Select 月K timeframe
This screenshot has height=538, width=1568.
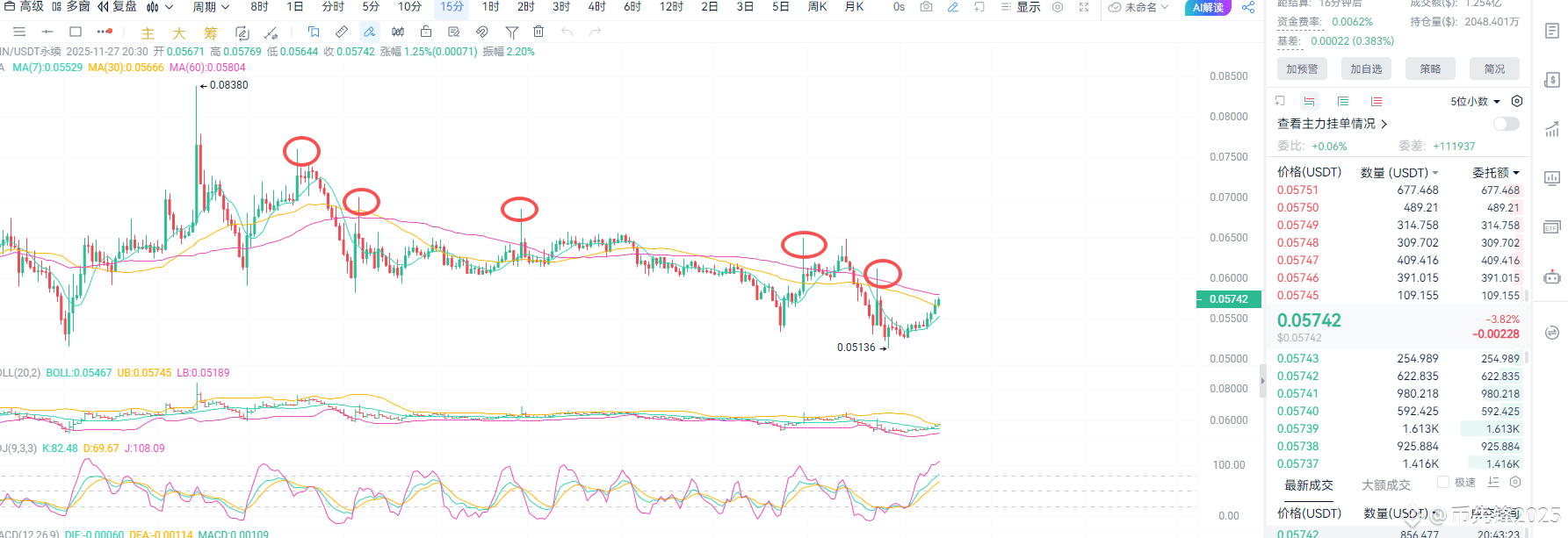pos(854,7)
